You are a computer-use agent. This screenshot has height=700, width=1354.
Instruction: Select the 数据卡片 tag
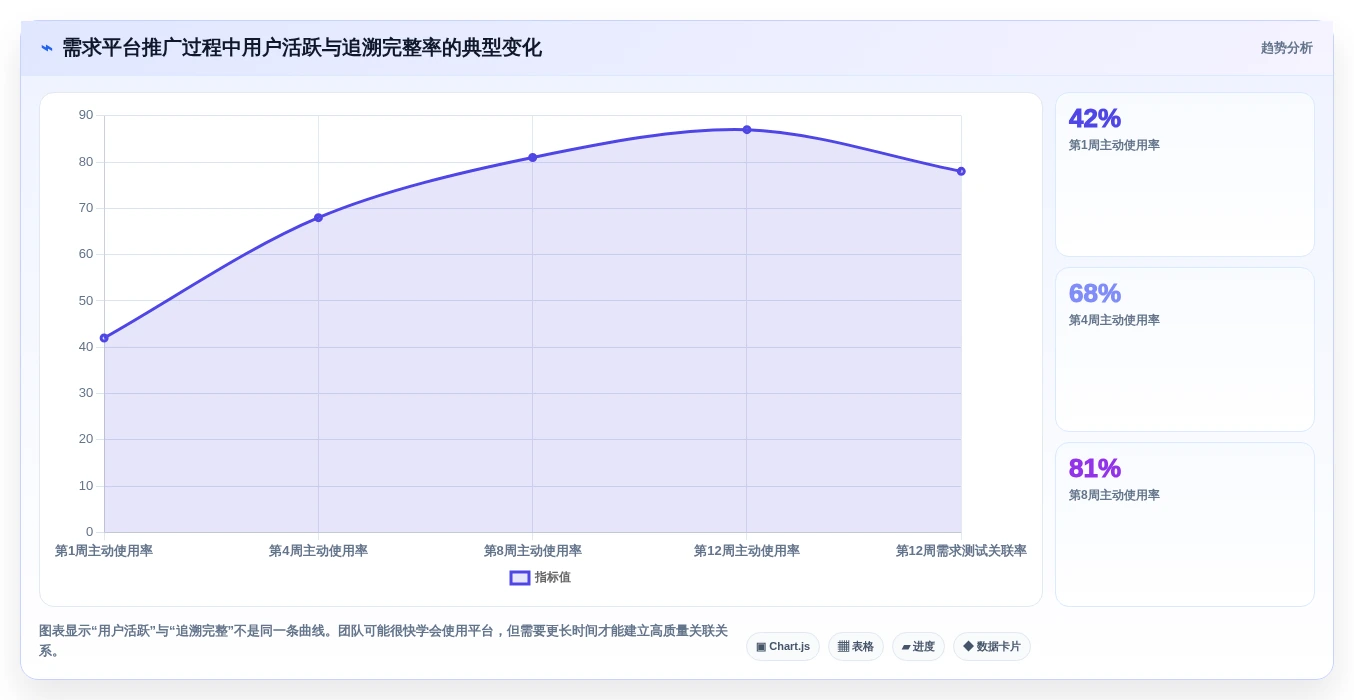pos(992,647)
